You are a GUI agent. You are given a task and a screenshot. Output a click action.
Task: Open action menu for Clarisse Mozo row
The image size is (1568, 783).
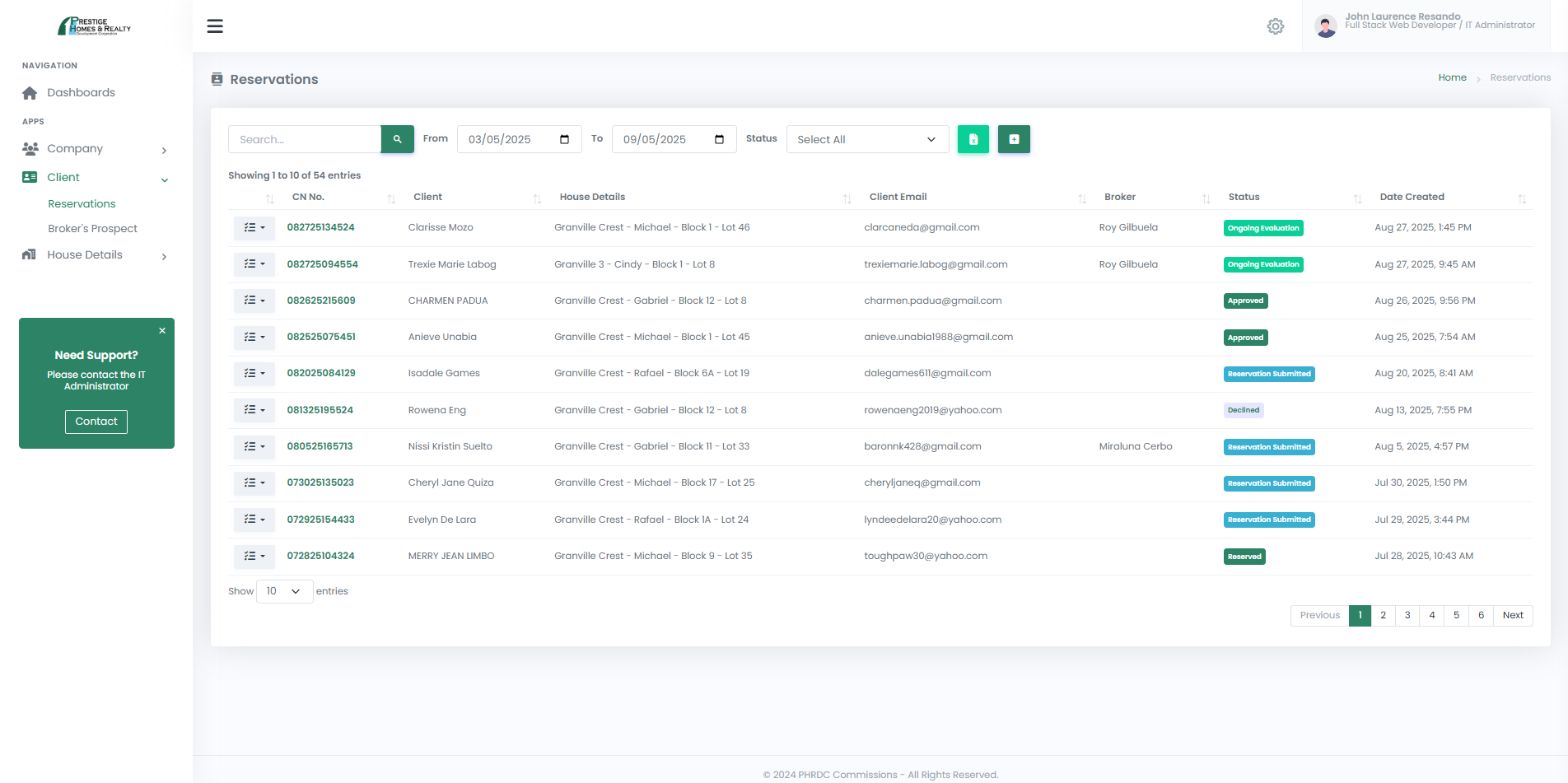pos(254,228)
